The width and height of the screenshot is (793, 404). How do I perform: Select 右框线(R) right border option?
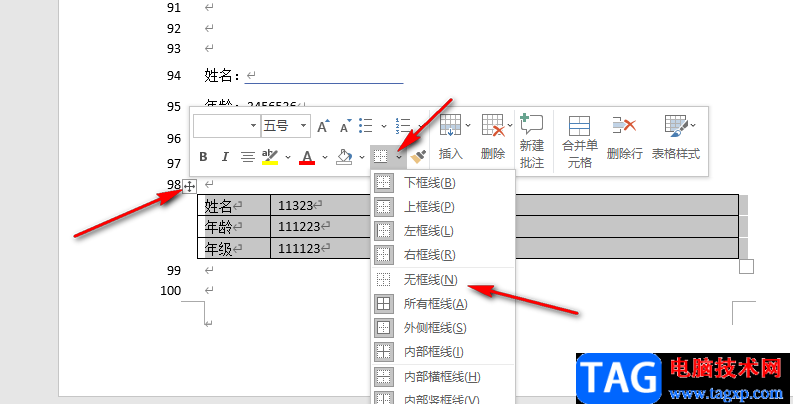tap(444, 255)
